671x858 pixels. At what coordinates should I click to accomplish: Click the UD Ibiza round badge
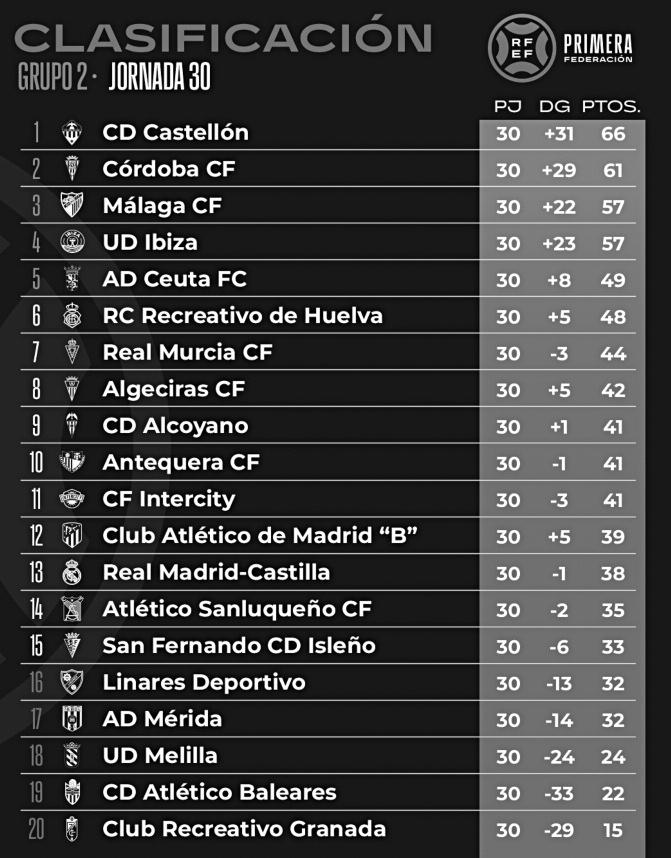[72, 241]
